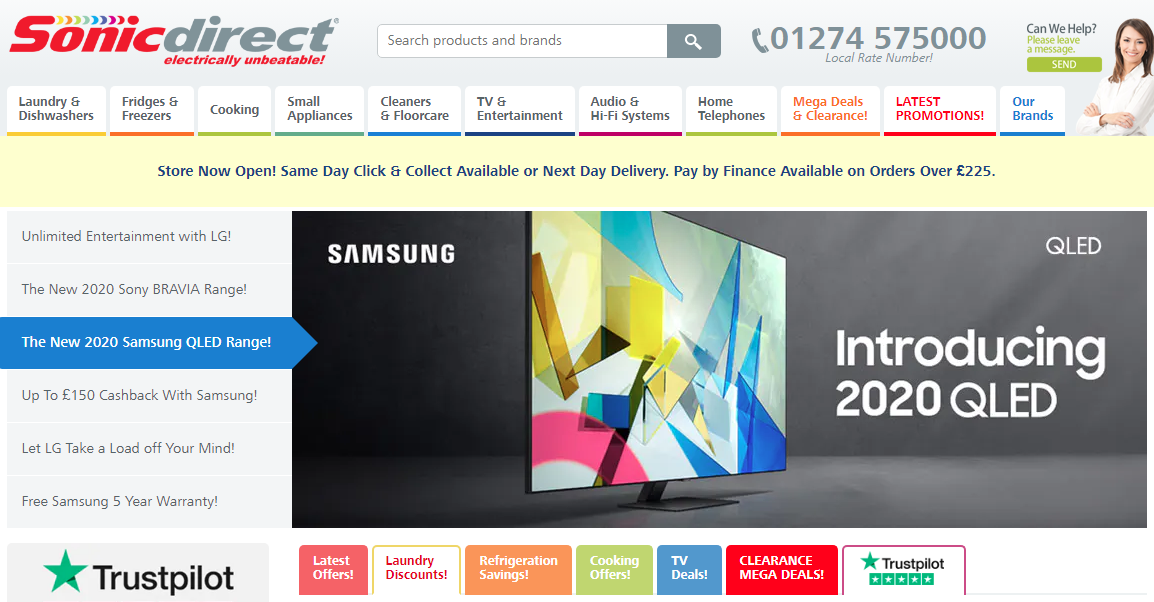Screen dimensions: 1154x602
Task: Click the green SEND message button
Action: [x=1063, y=65]
